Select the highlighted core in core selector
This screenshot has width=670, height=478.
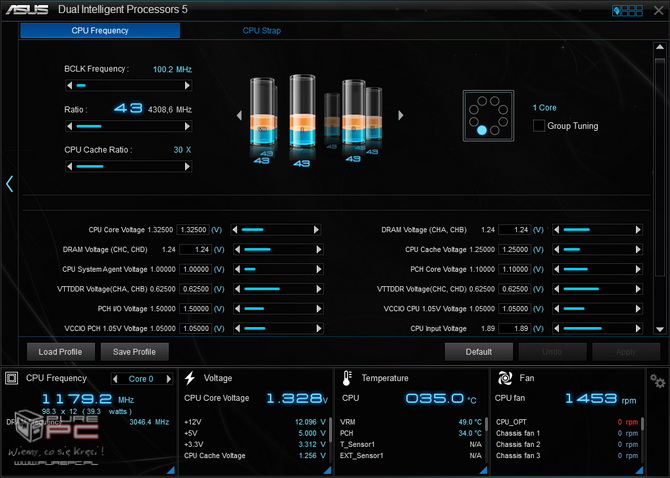[482, 130]
